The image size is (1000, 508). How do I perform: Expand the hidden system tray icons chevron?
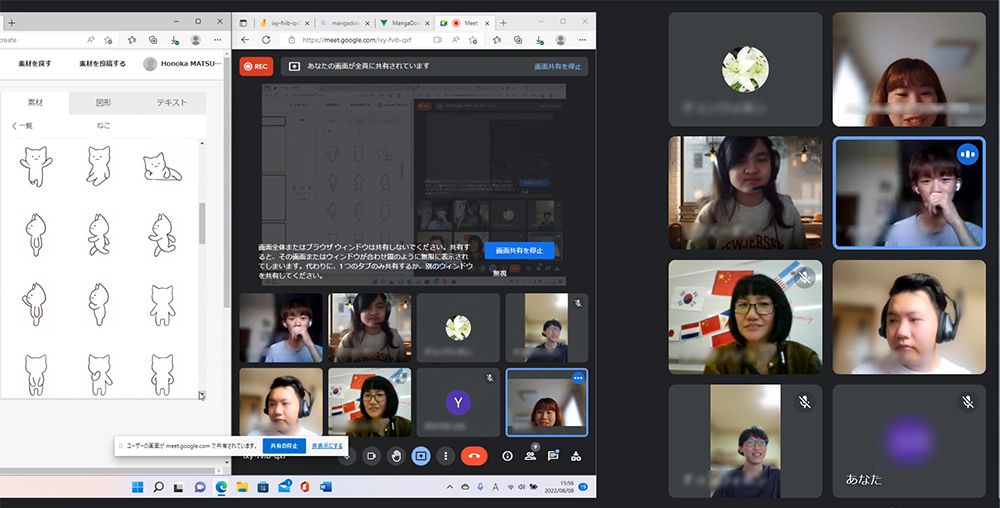coord(450,487)
